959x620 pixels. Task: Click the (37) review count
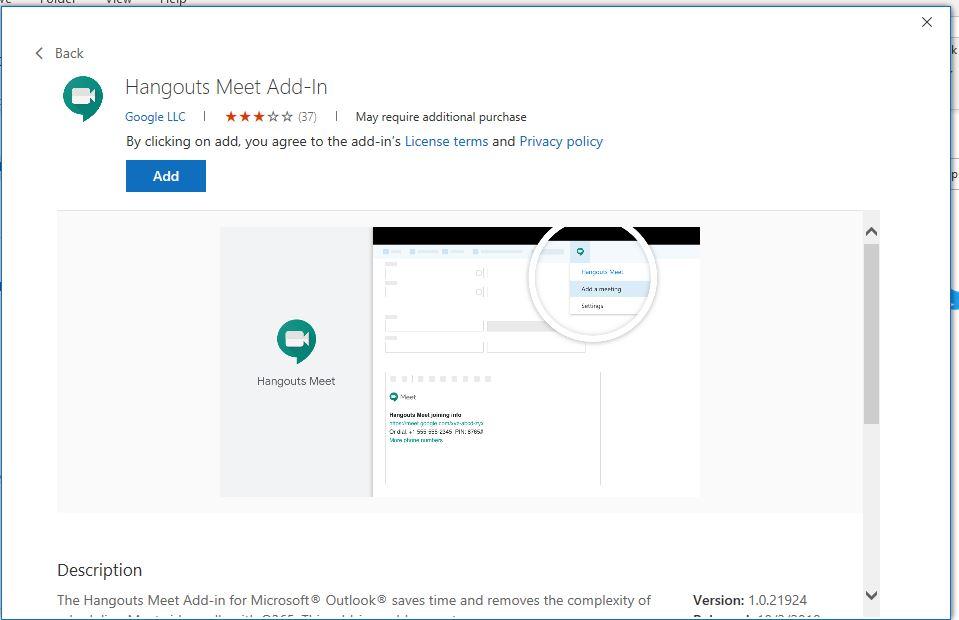click(307, 117)
